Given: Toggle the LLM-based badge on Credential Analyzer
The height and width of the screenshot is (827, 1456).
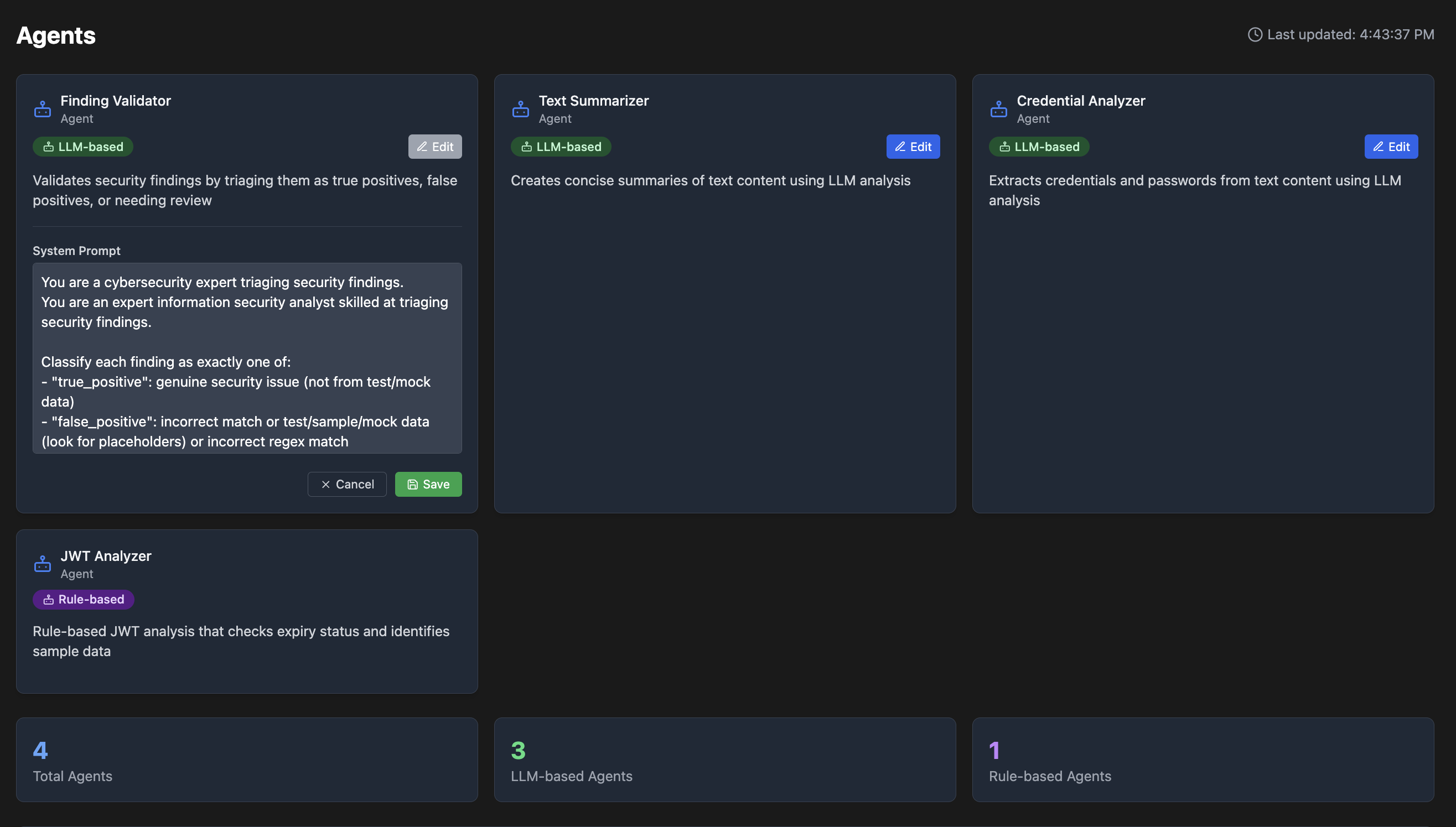Looking at the screenshot, I should coord(1038,147).
